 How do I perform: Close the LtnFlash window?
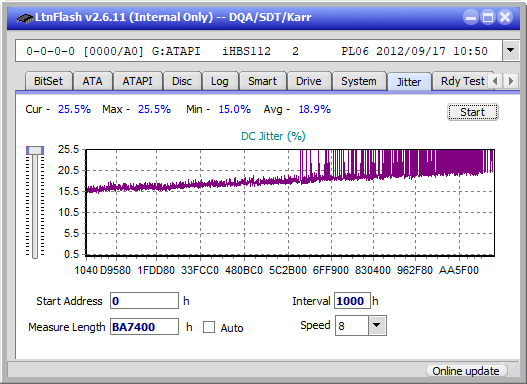pyautogui.click(x=505, y=17)
